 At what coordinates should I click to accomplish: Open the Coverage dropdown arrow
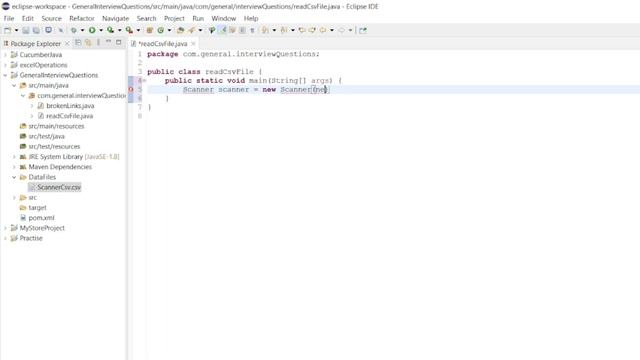[x=120, y=30]
